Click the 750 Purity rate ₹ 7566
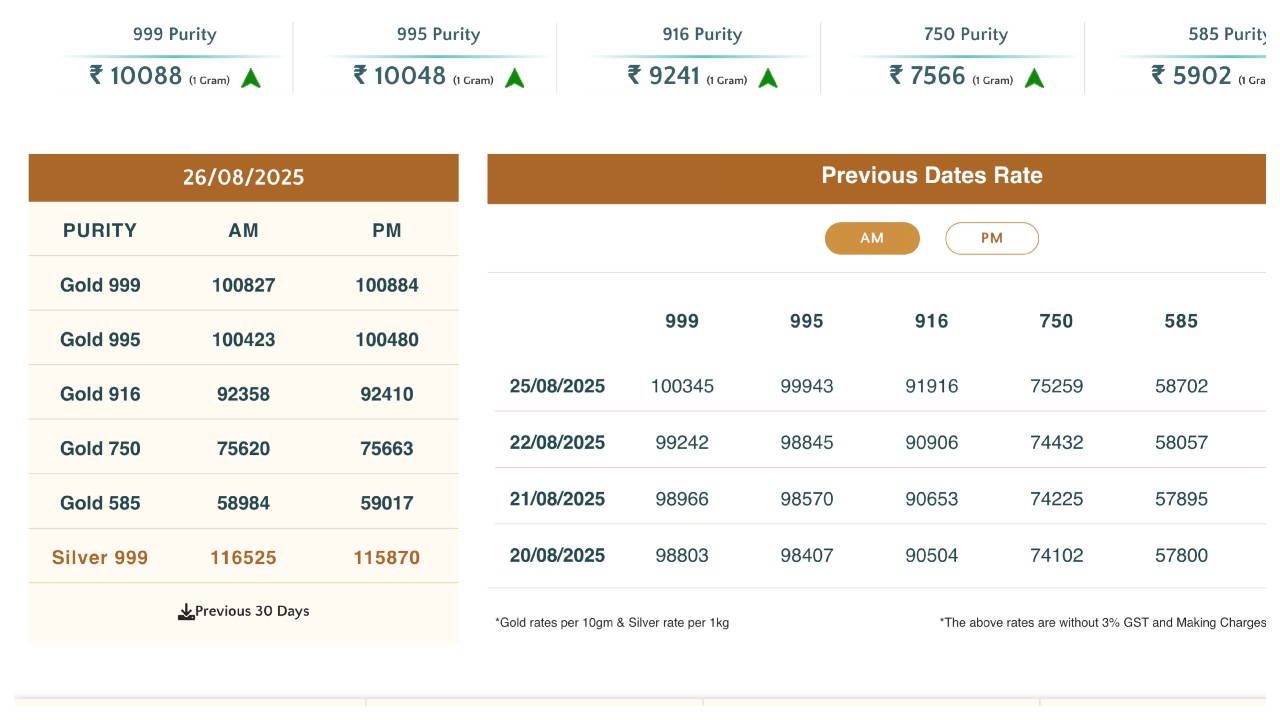Viewport: 1280px width, 720px height. (928, 75)
